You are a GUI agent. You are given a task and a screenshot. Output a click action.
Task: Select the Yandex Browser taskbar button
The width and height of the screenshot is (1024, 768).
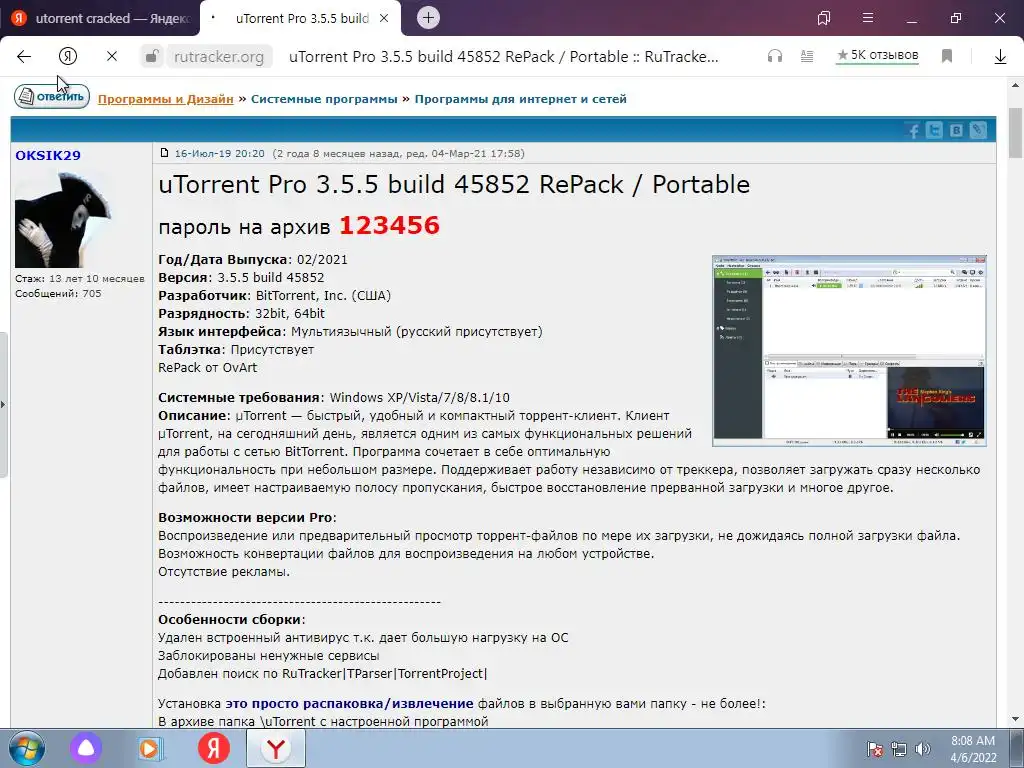point(276,748)
